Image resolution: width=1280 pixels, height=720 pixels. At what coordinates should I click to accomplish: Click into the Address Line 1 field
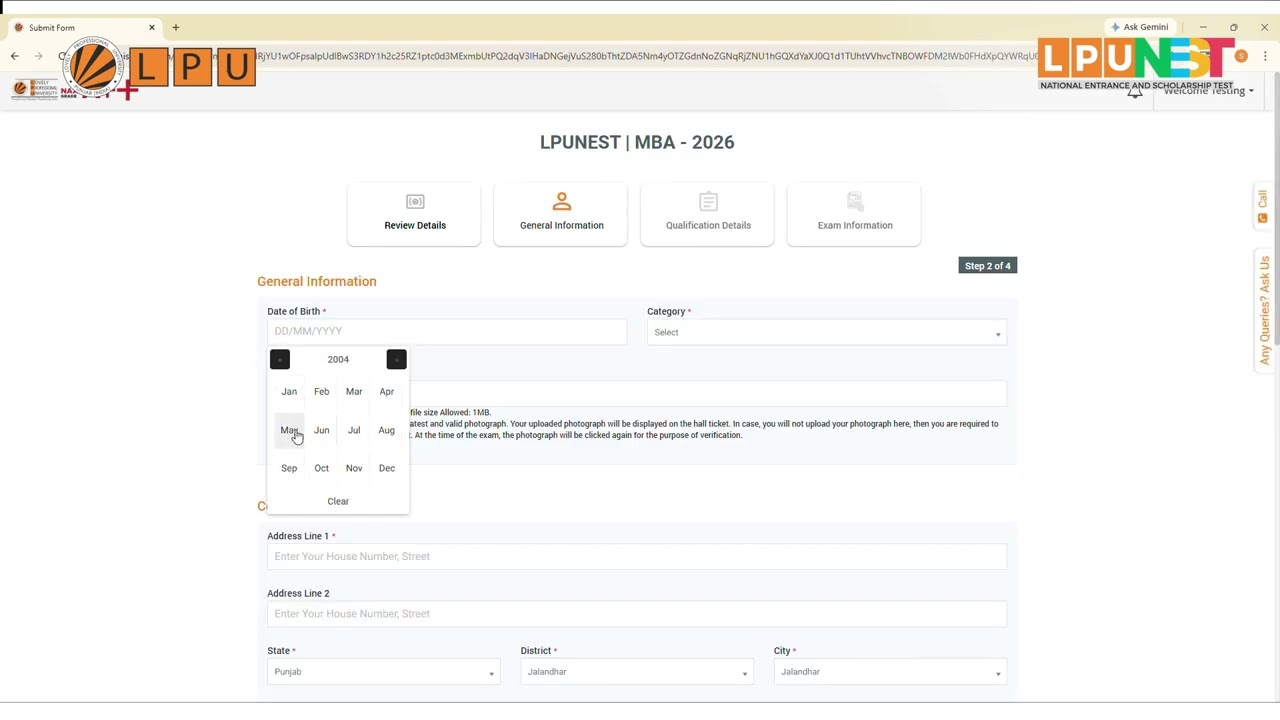pyautogui.click(x=637, y=557)
